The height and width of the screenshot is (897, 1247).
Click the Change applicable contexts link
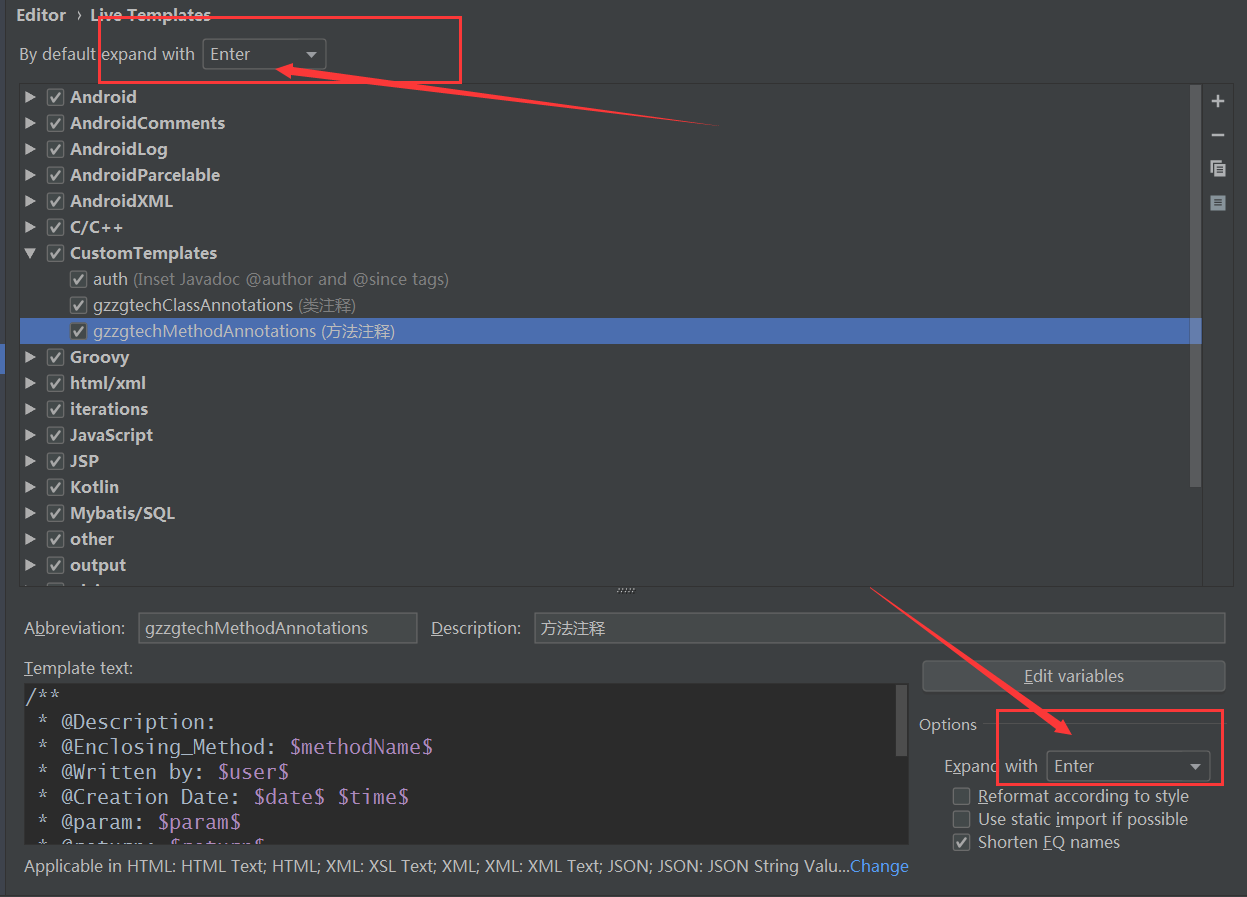(x=879, y=866)
